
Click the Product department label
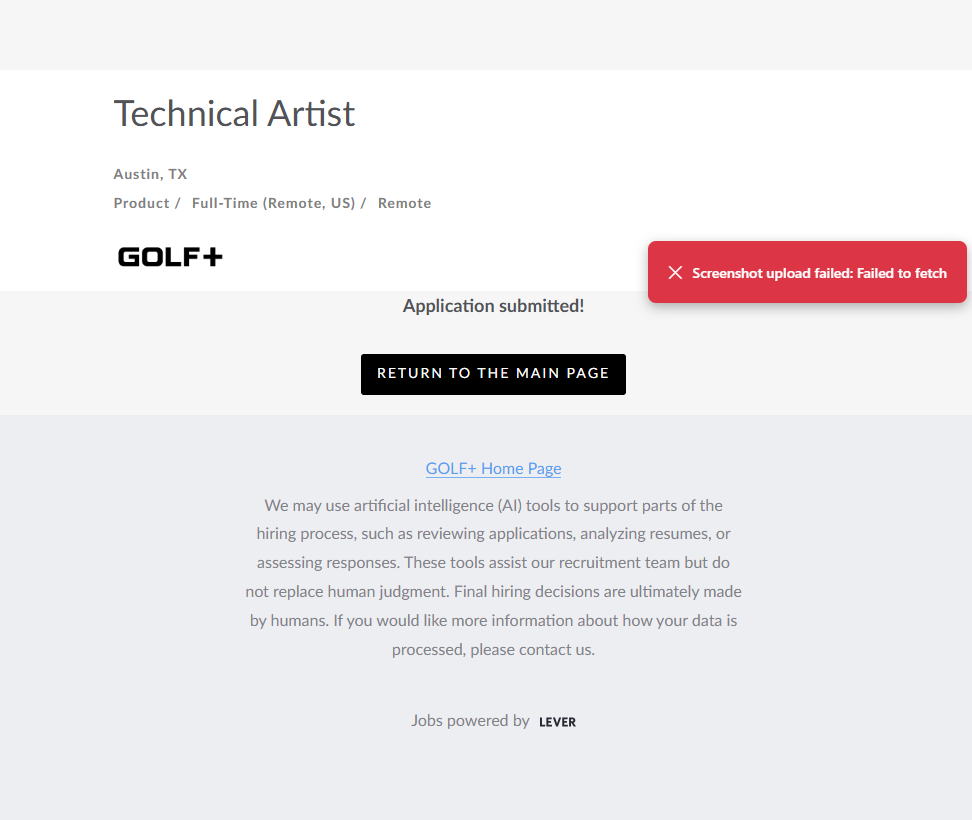point(141,203)
